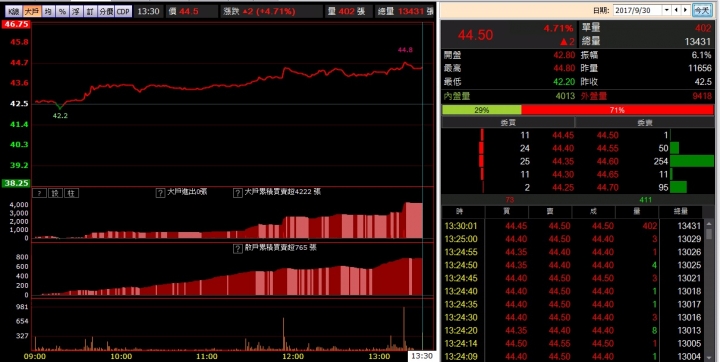Click the 44.45 best bid price
The width and height of the screenshot is (720, 362).
[563, 136]
